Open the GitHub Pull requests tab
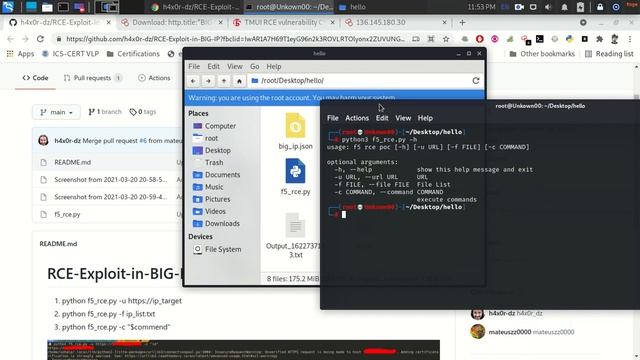The image size is (640, 360). (92, 78)
